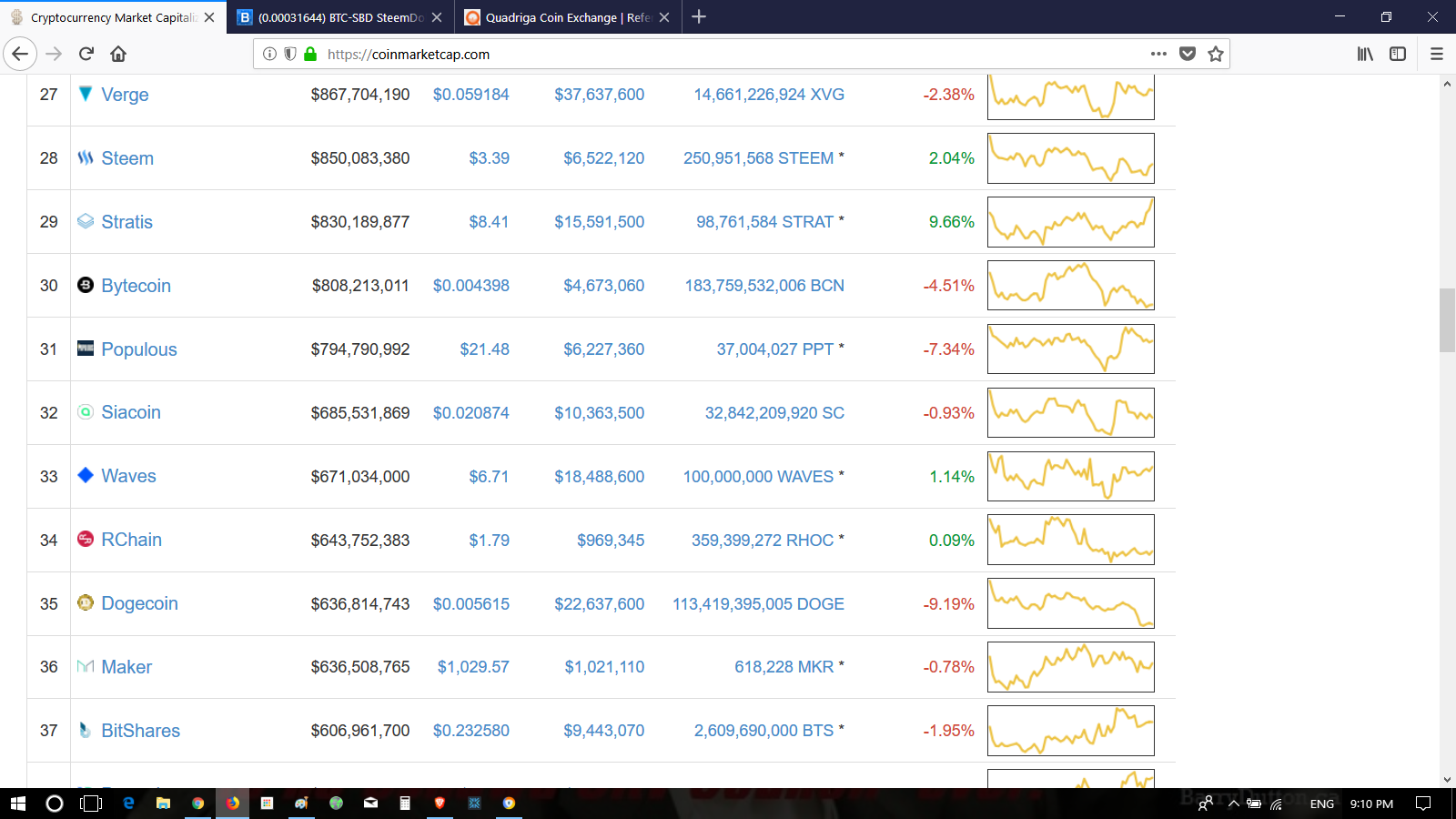This screenshot has height=819, width=1456.
Task: Open the BitShares name link
Action: point(140,731)
